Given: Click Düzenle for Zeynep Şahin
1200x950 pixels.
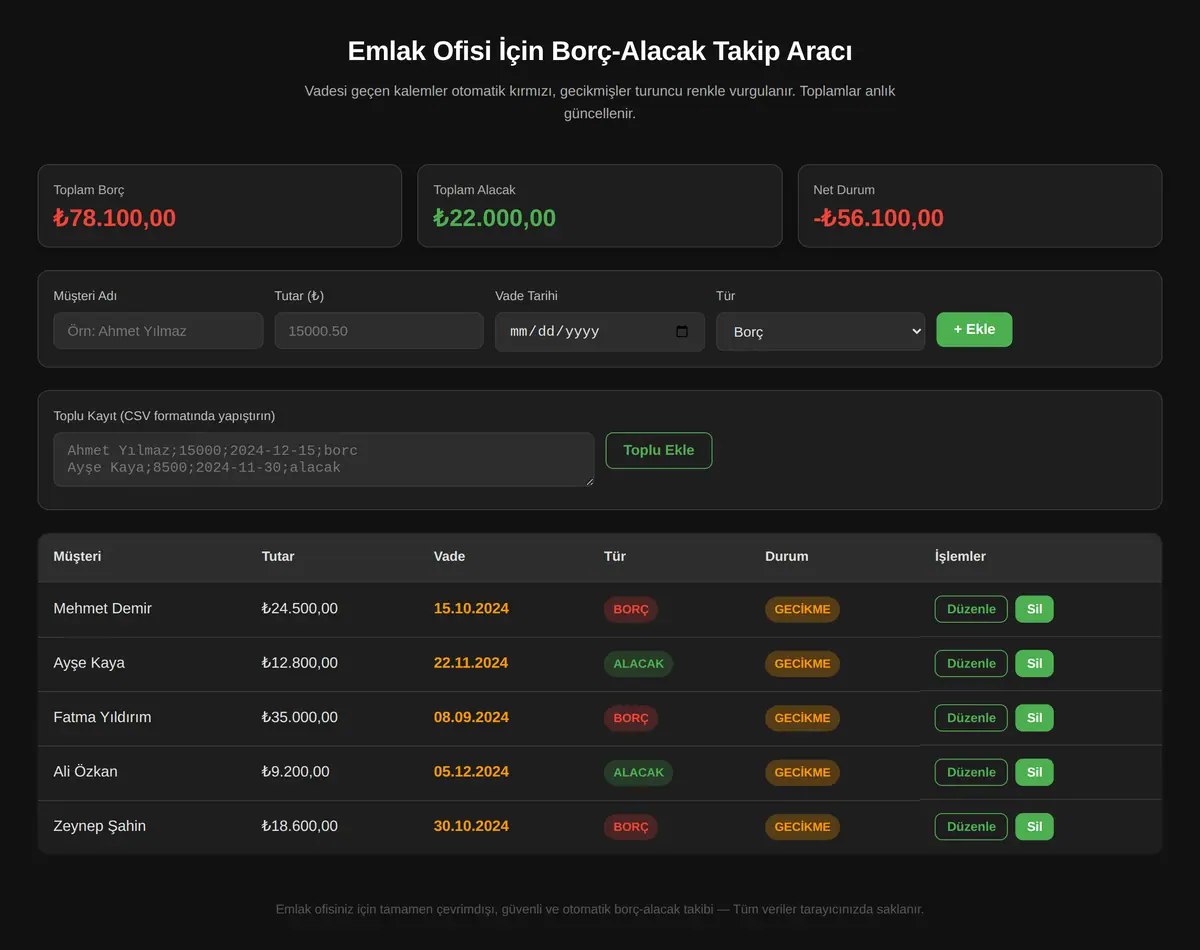Looking at the screenshot, I should pyautogui.click(x=971, y=826).
